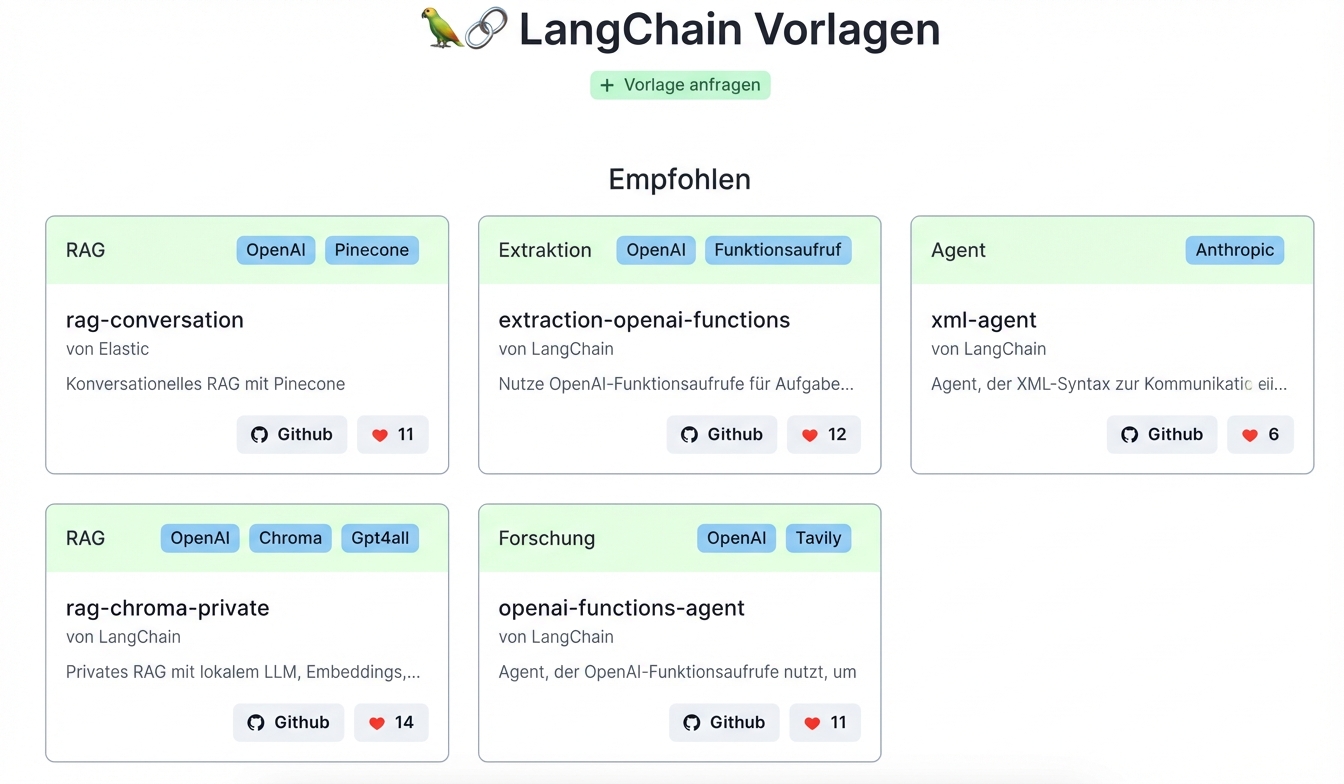Click the Vorlage anfragen button
Image resolution: width=1344 pixels, height=784 pixels.
(x=680, y=85)
